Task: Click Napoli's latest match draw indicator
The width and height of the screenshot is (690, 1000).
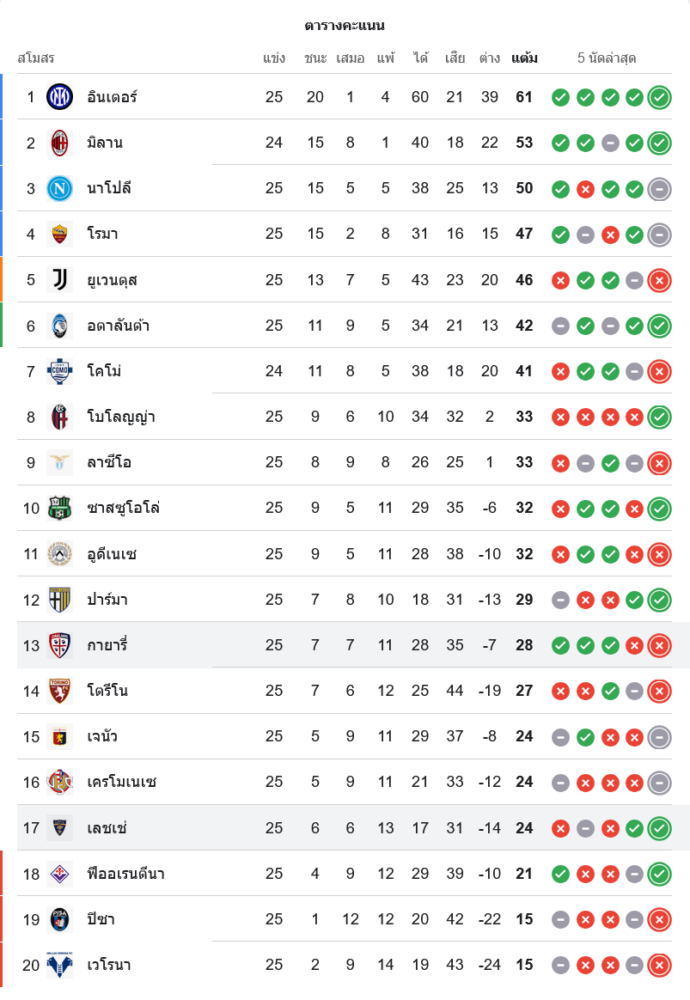Action: tap(659, 188)
